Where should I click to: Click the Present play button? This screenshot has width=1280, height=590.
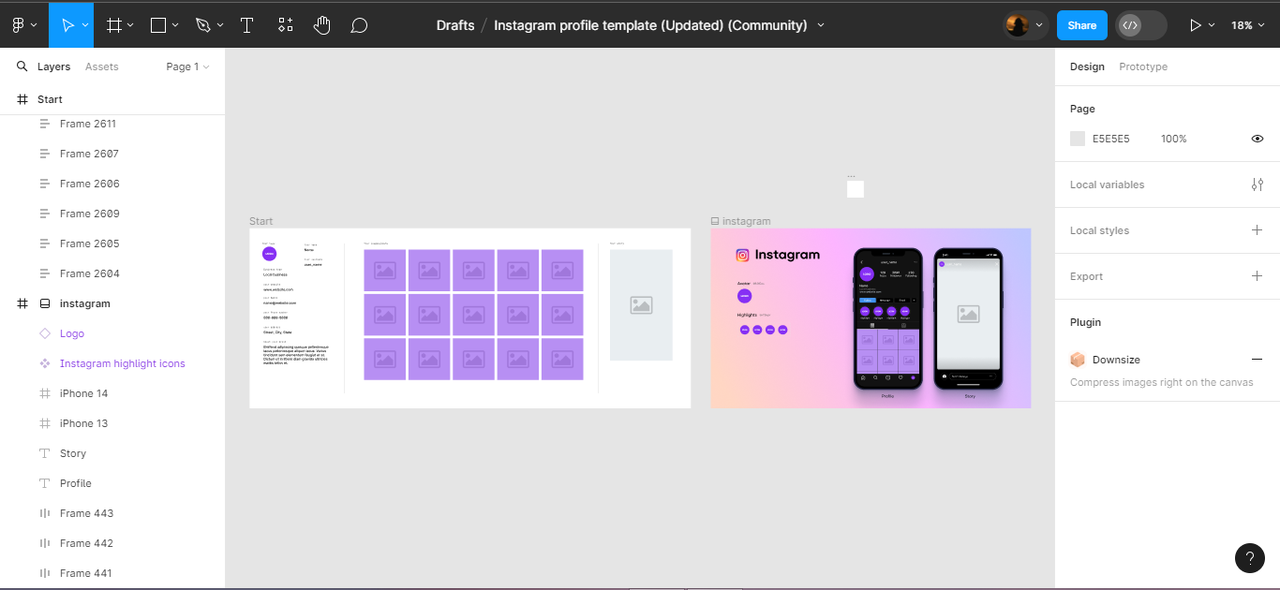click(1195, 25)
